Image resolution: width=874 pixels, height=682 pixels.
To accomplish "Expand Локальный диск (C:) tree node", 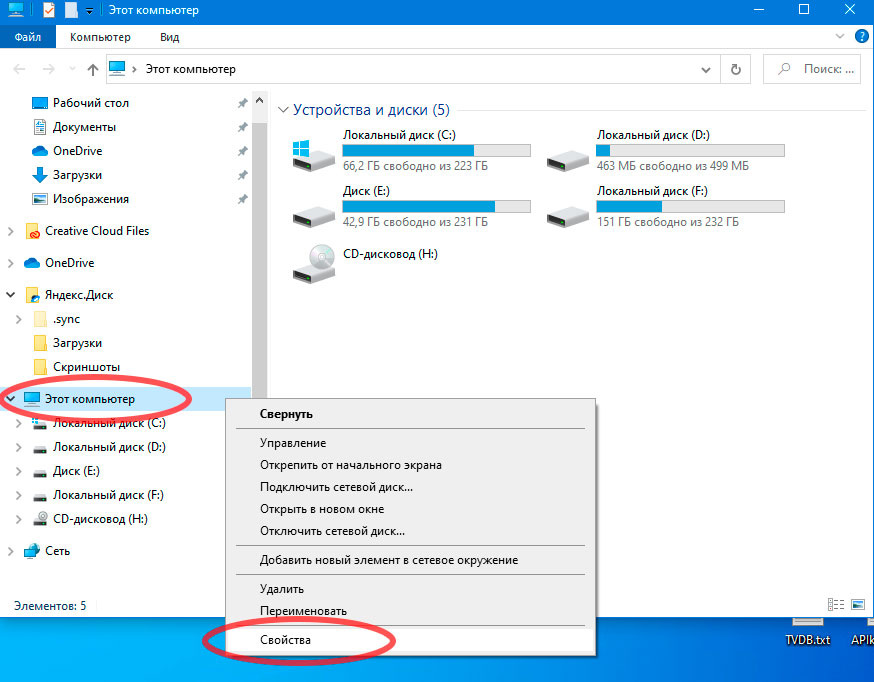I will point(18,423).
